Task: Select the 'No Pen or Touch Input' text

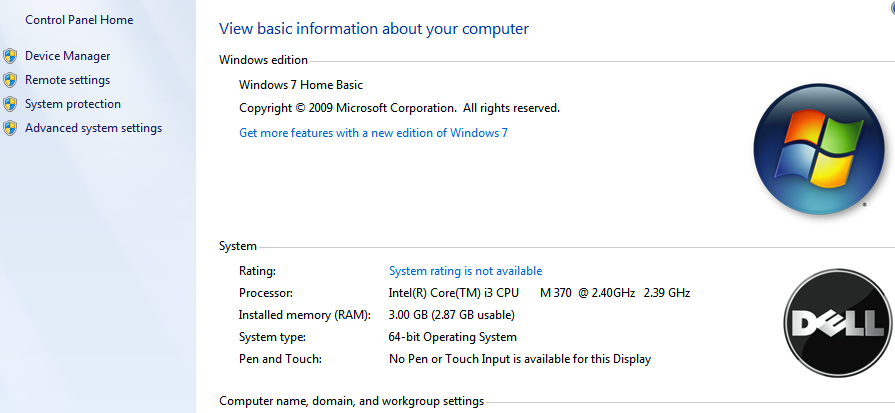Action: (520, 359)
